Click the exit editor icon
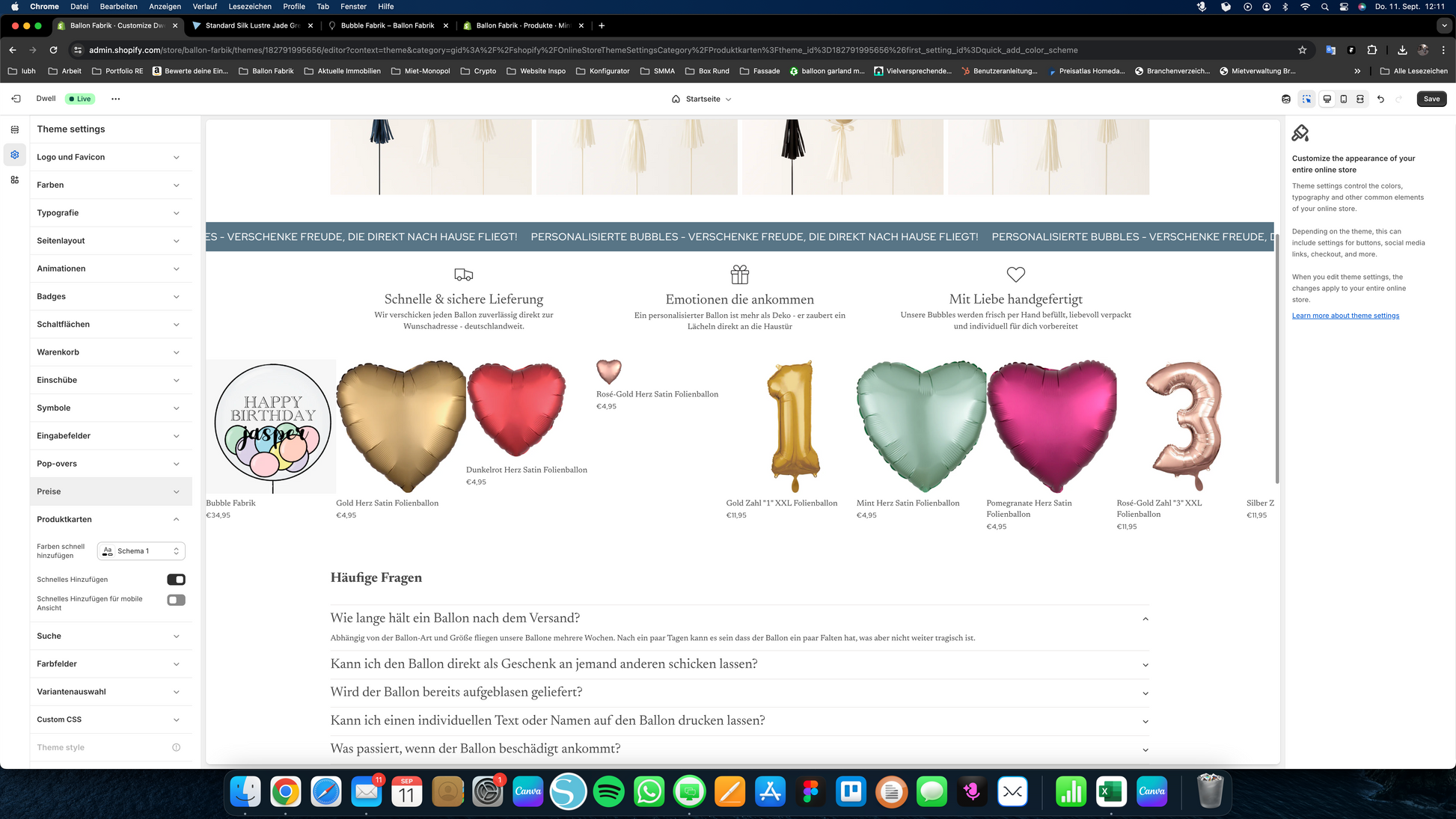1456x819 pixels. 16,99
